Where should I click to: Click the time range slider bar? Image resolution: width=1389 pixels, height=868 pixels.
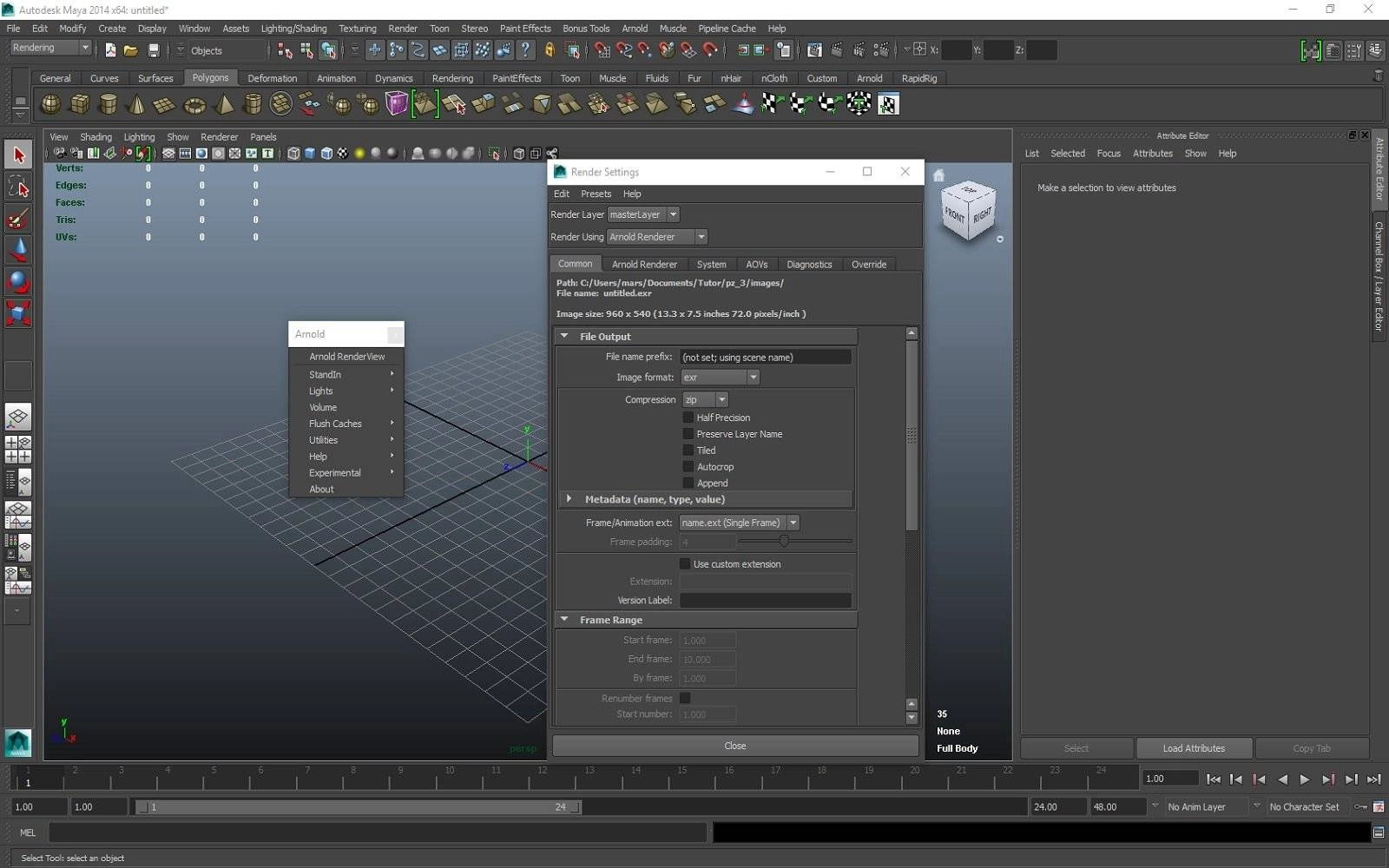coord(359,807)
